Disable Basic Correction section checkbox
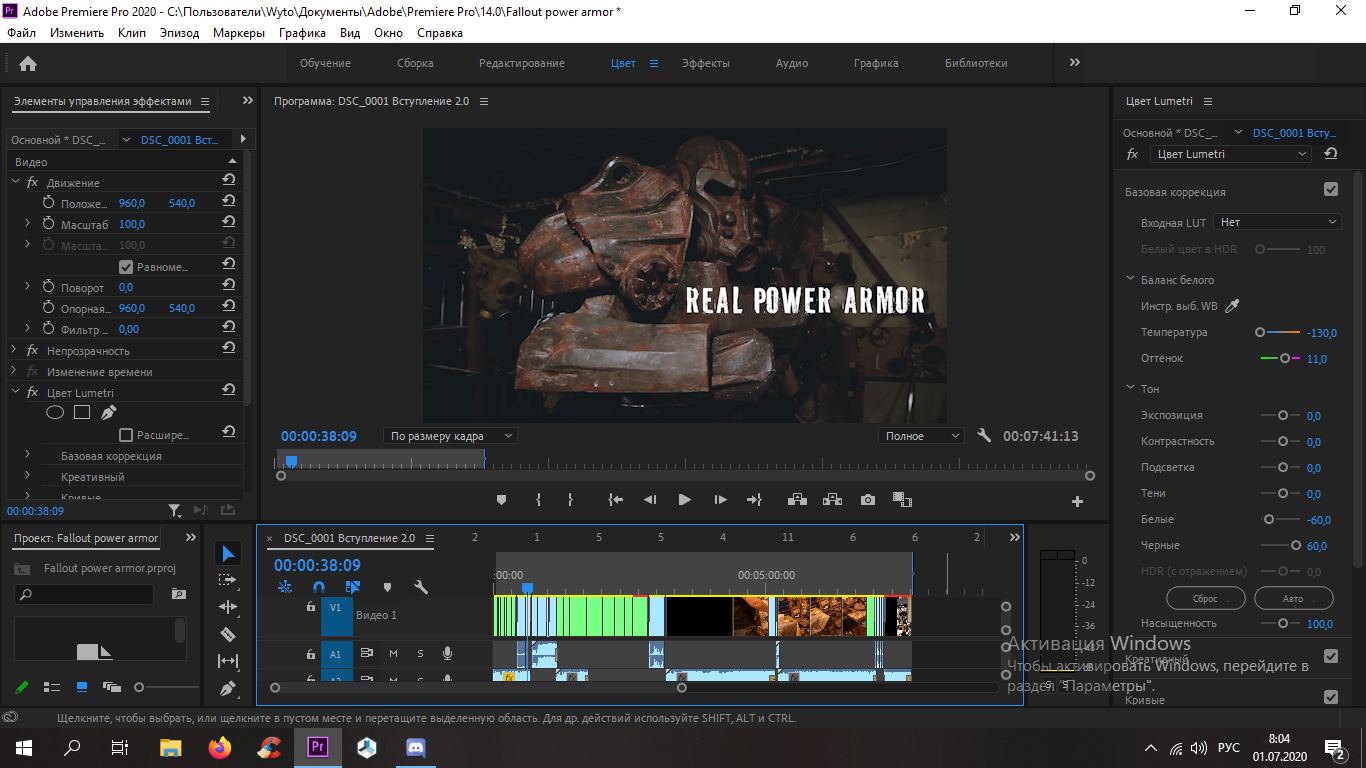This screenshot has height=768, width=1366. (1331, 189)
